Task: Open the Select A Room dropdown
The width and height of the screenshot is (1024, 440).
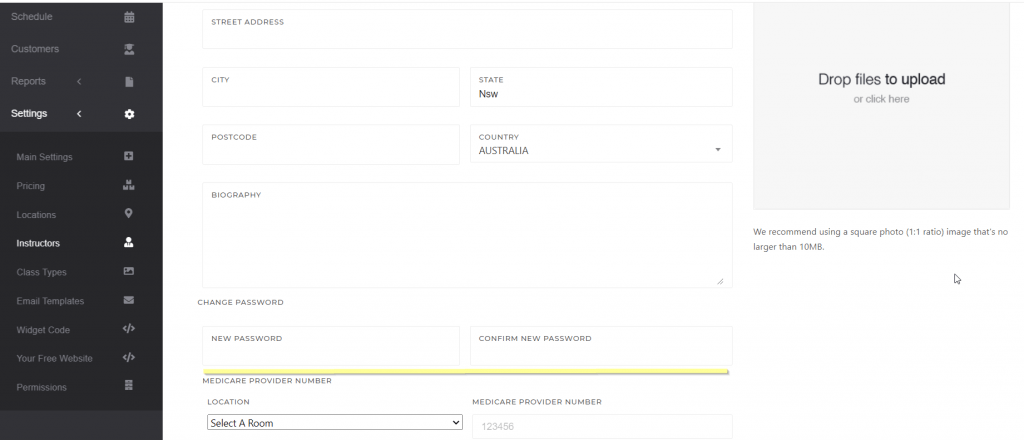Action: pyautogui.click(x=334, y=423)
